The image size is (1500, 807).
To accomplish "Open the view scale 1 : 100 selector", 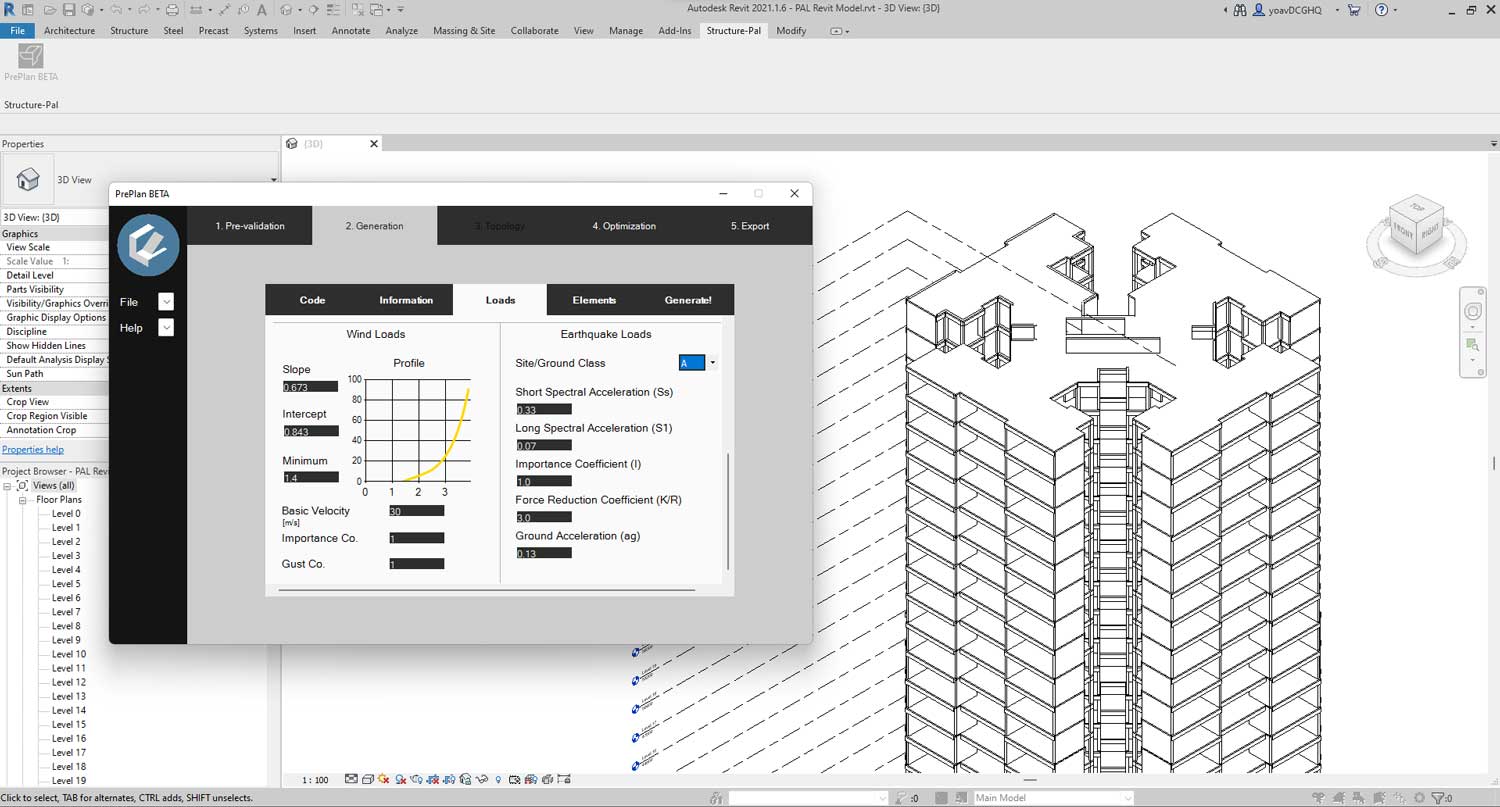I will (x=316, y=780).
